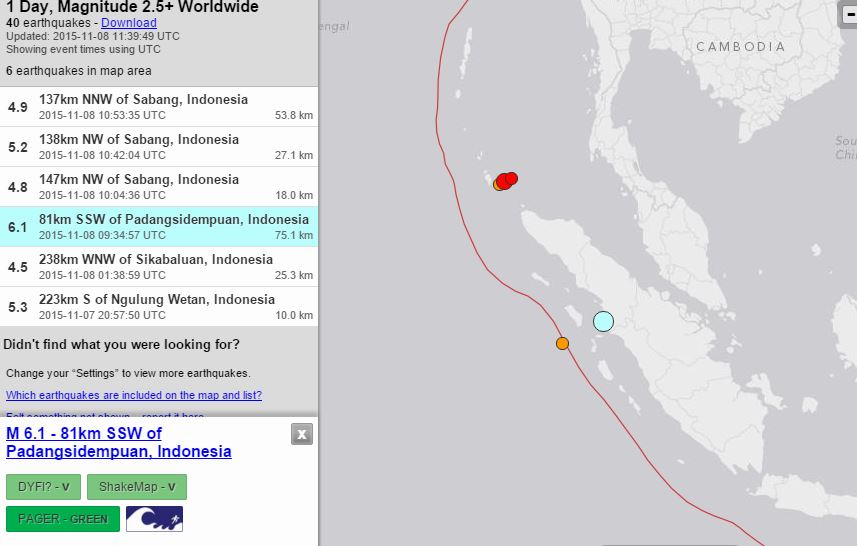Click the rightmost red earthquake marker near Sabang
Viewport: 857px width, 546px height.
tap(512, 178)
